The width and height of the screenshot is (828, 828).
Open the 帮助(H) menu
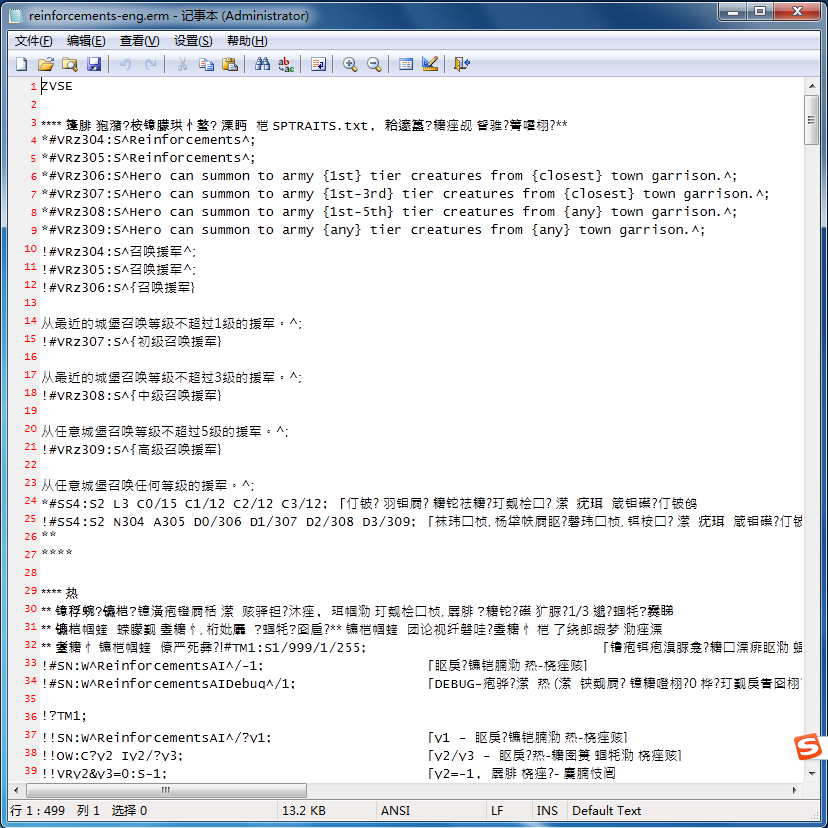246,40
